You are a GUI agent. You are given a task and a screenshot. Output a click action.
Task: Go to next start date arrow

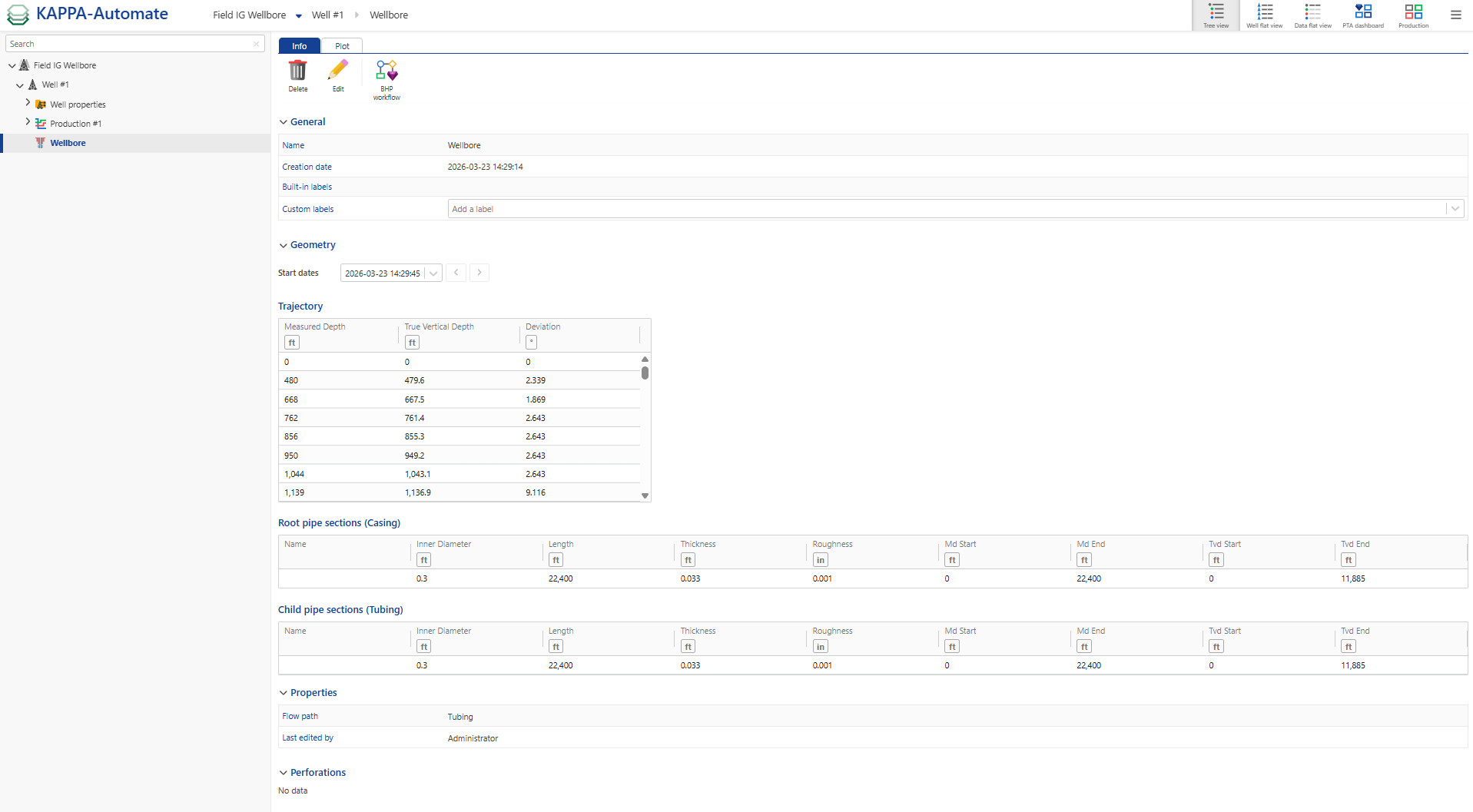pos(479,273)
